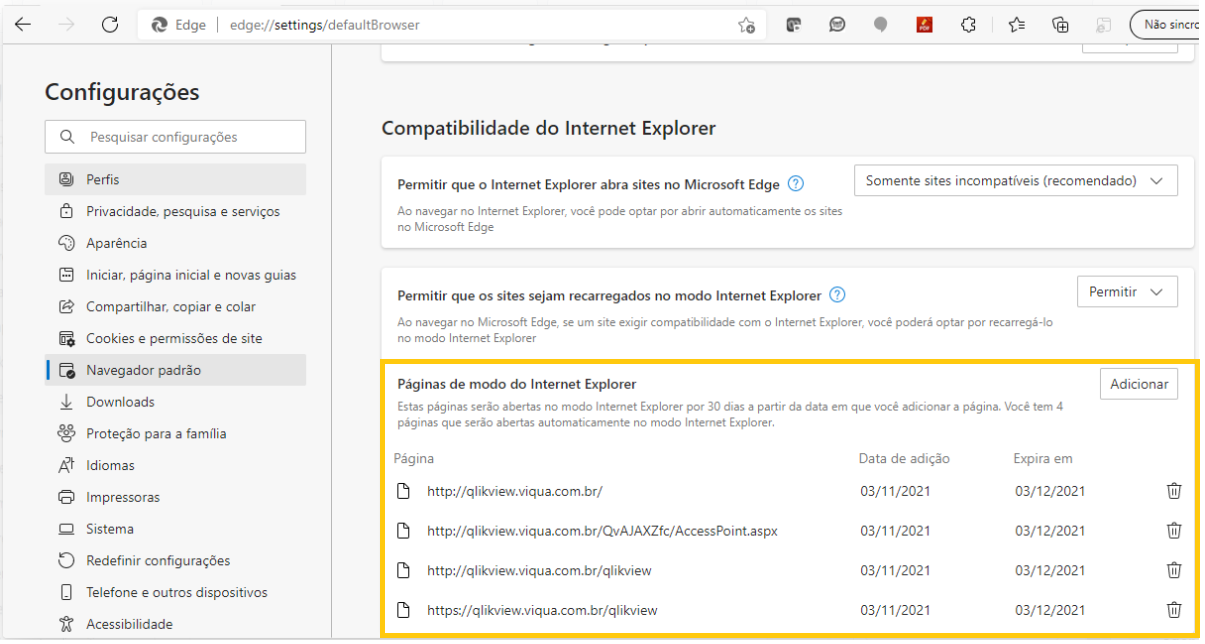Screen dimensions: 1205x644
Task: Click Adicionar button for IE mode pages
Action: tap(1138, 384)
